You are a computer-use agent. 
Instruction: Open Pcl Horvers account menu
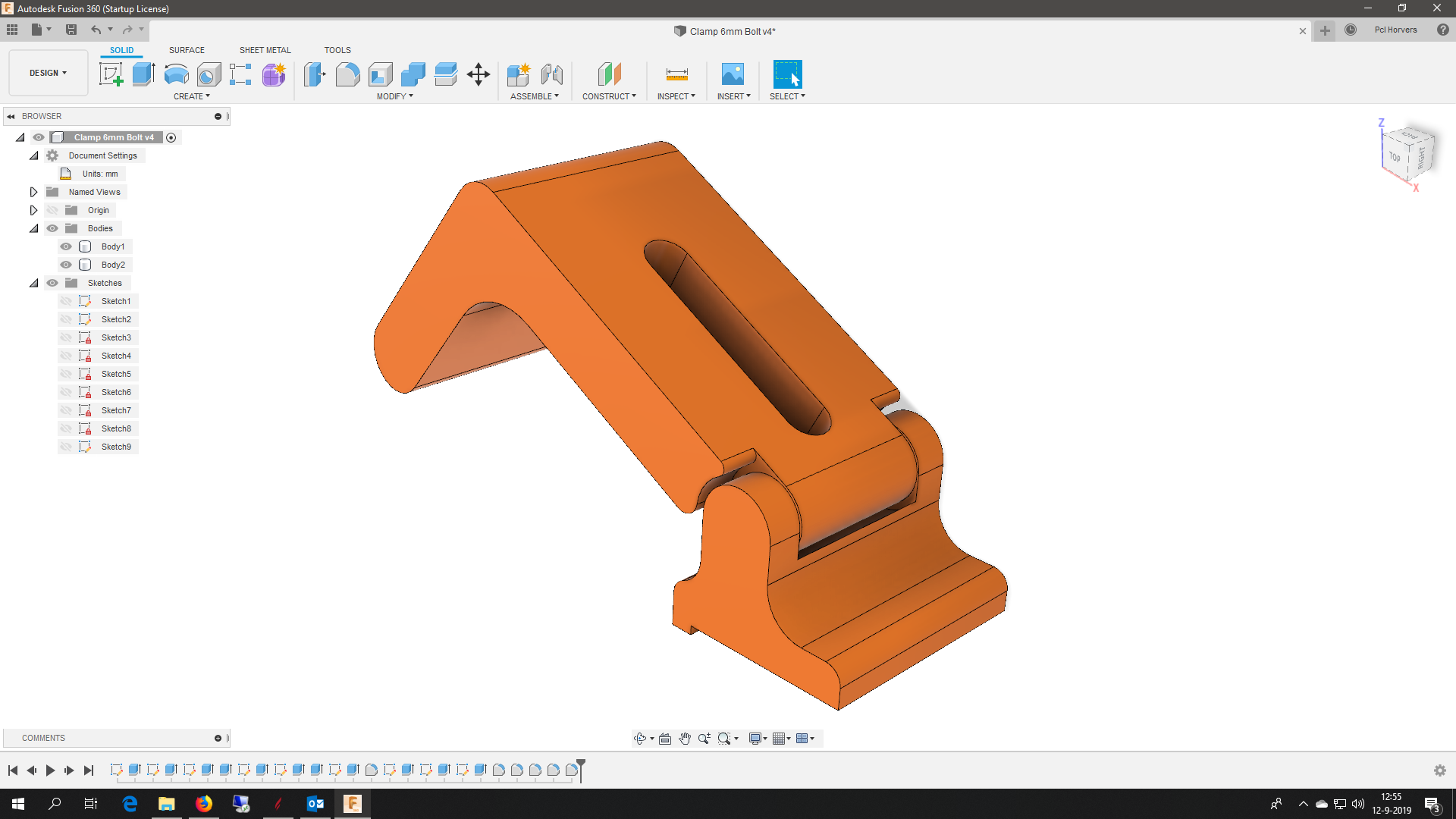pyautogui.click(x=1395, y=30)
